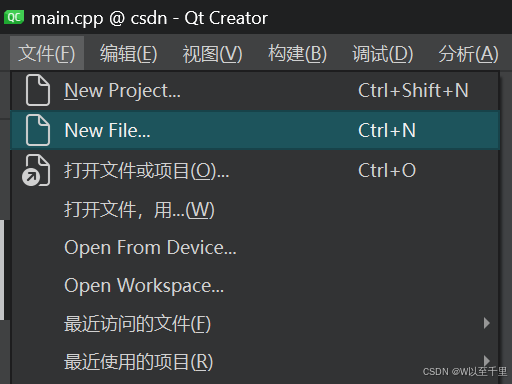
Task: Select the 最近访问的文件(F) entry label
Action: click(x=138, y=324)
